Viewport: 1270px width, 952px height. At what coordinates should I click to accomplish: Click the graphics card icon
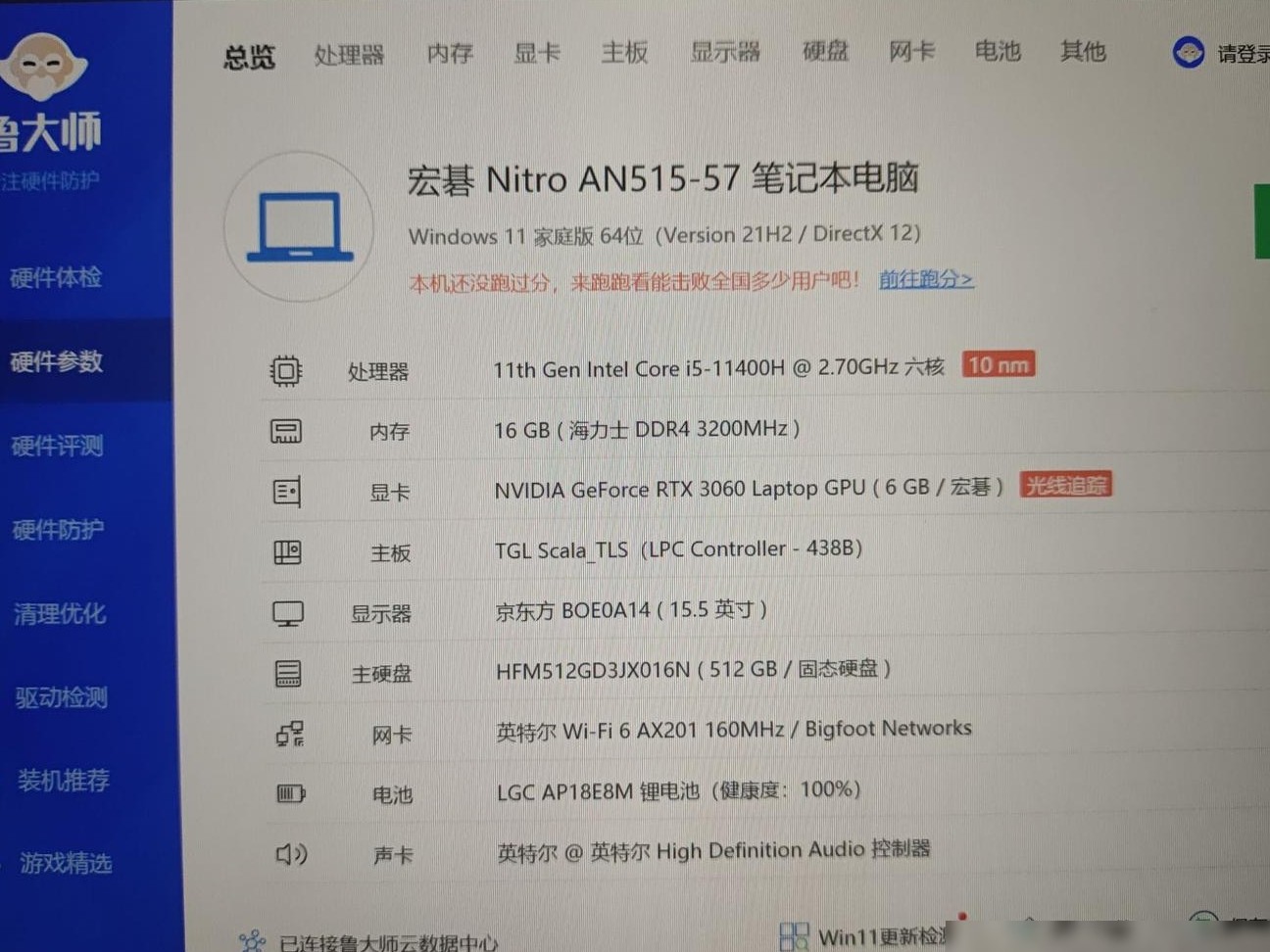287,492
